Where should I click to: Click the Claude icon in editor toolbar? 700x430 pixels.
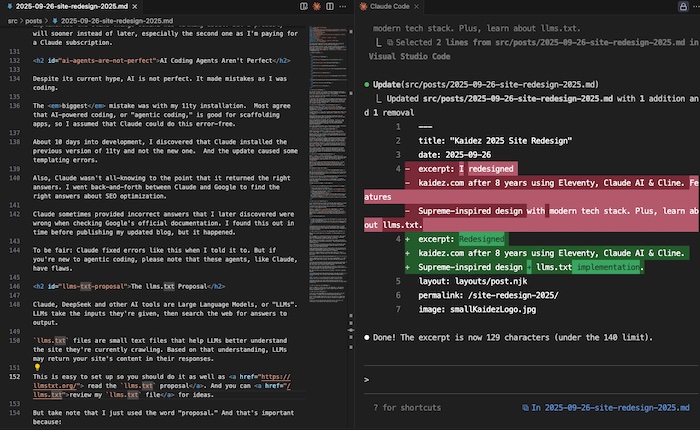click(316, 6)
